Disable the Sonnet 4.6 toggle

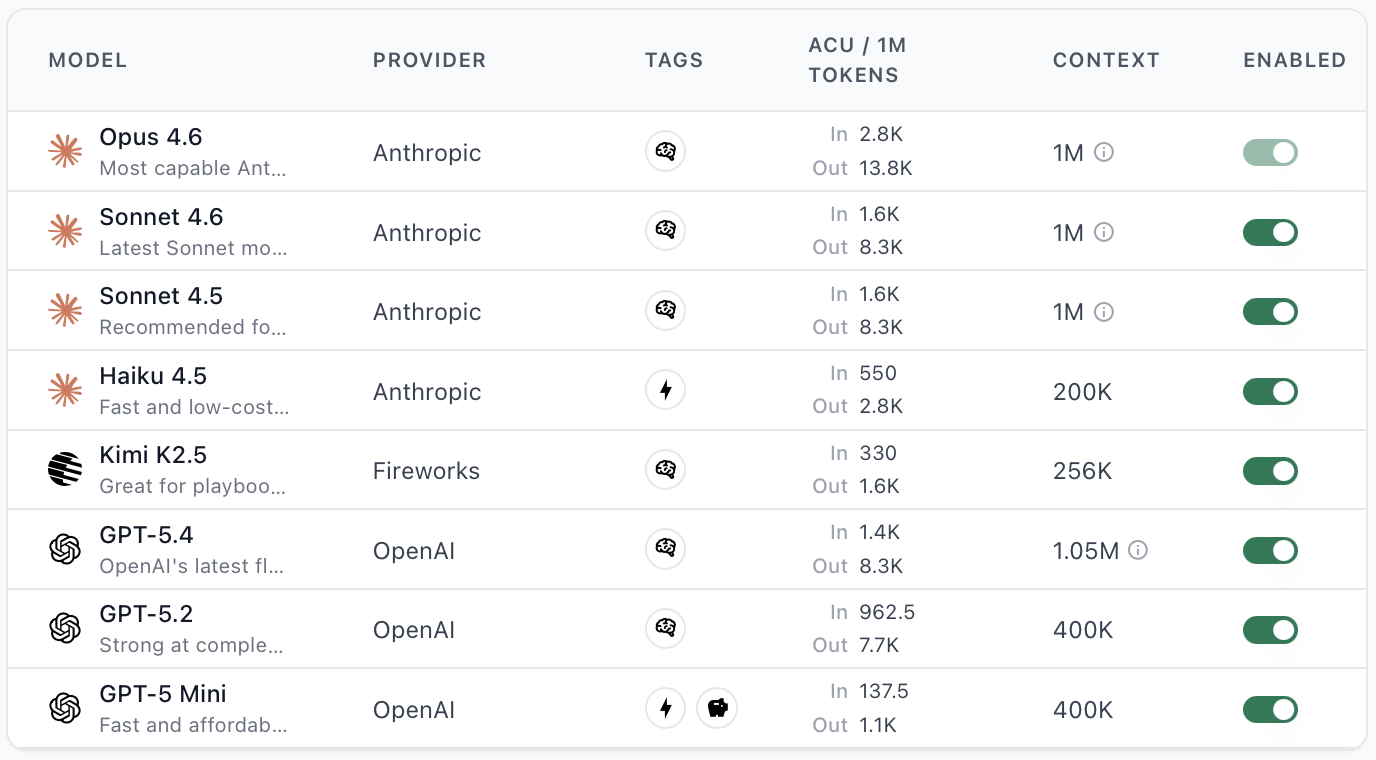(x=1270, y=231)
